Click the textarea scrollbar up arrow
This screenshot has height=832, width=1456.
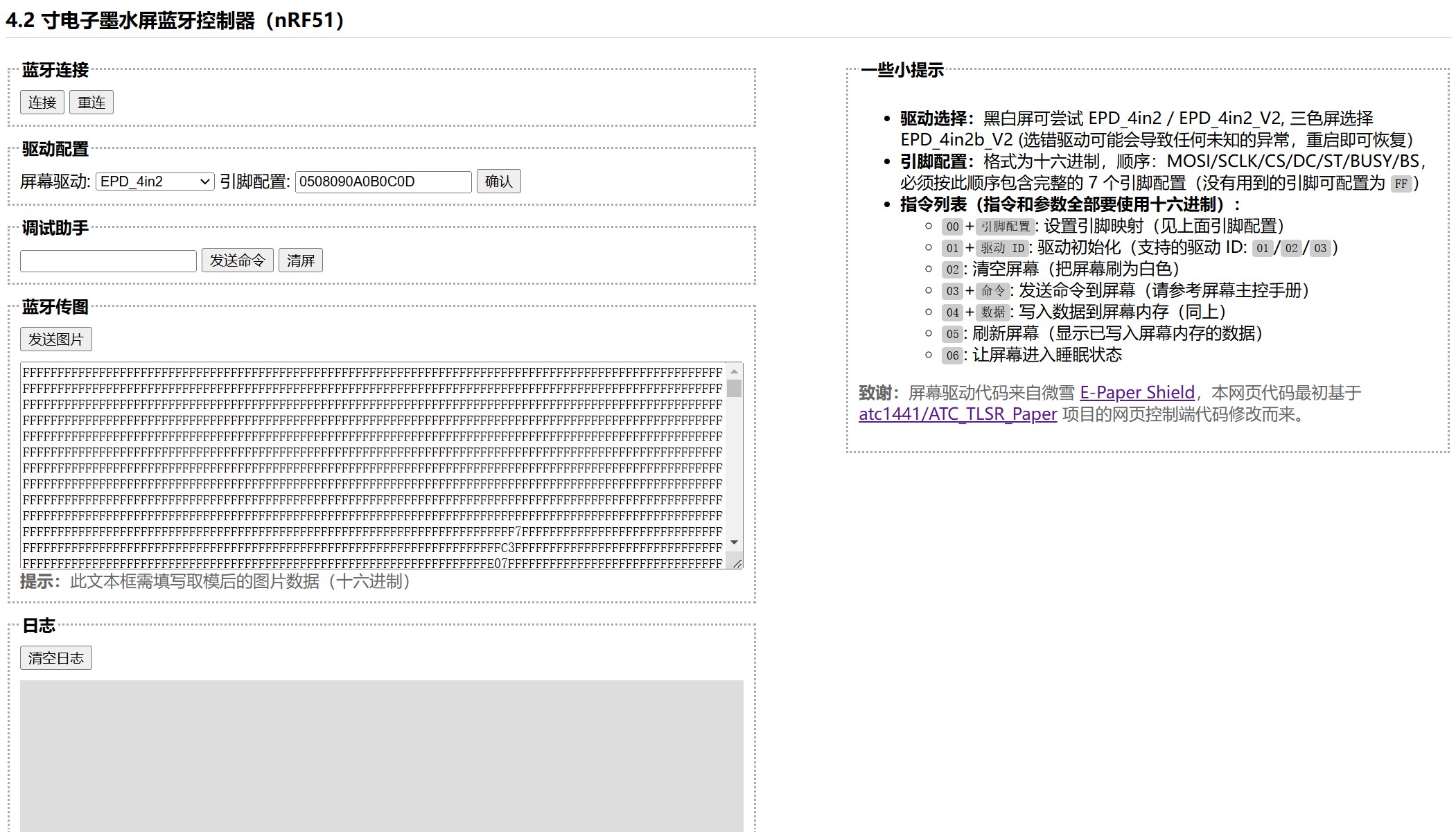(x=734, y=371)
